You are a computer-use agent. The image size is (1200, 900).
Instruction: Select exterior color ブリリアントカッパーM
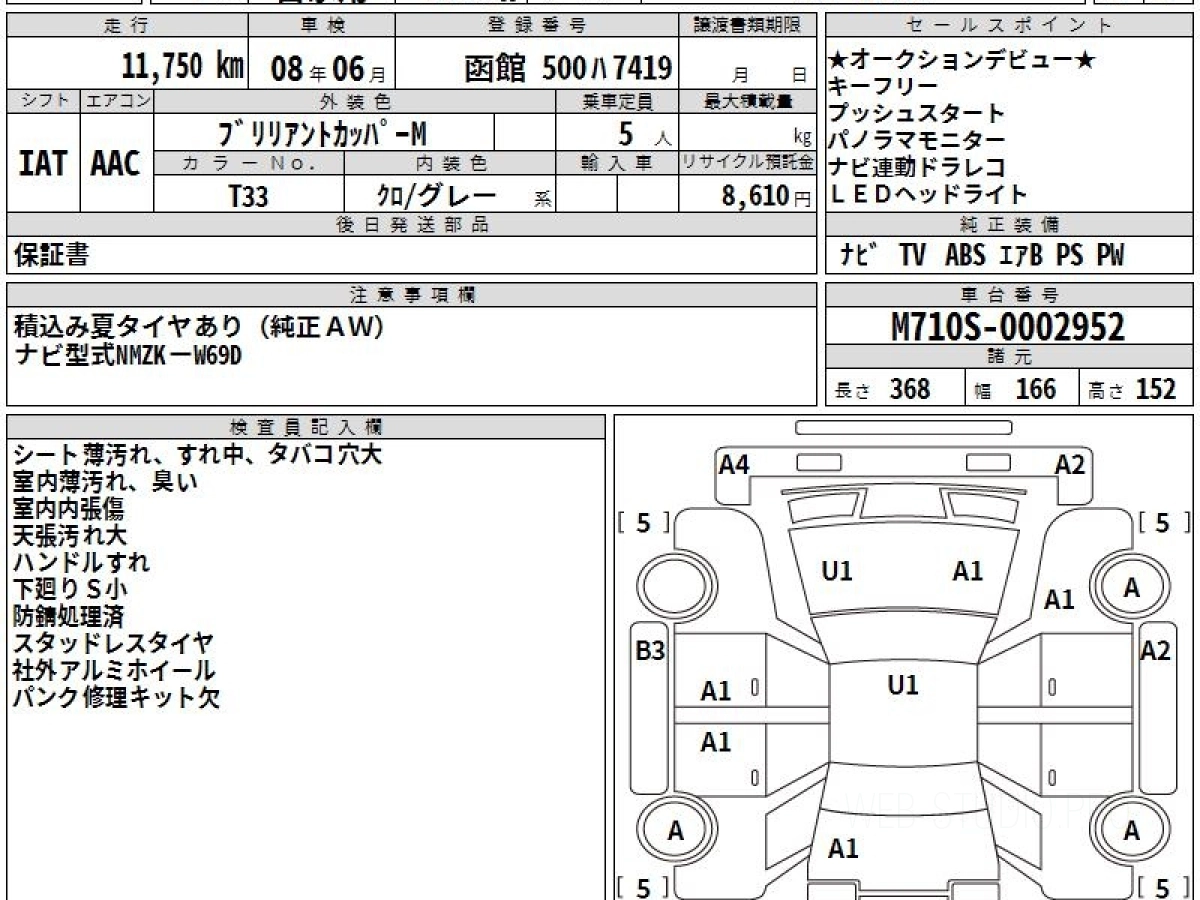pyautogui.click(x=322, y=132)
